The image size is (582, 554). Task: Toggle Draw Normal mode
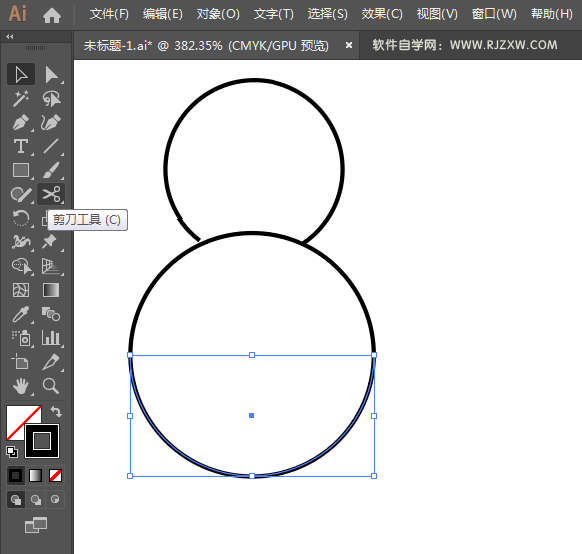16,499
